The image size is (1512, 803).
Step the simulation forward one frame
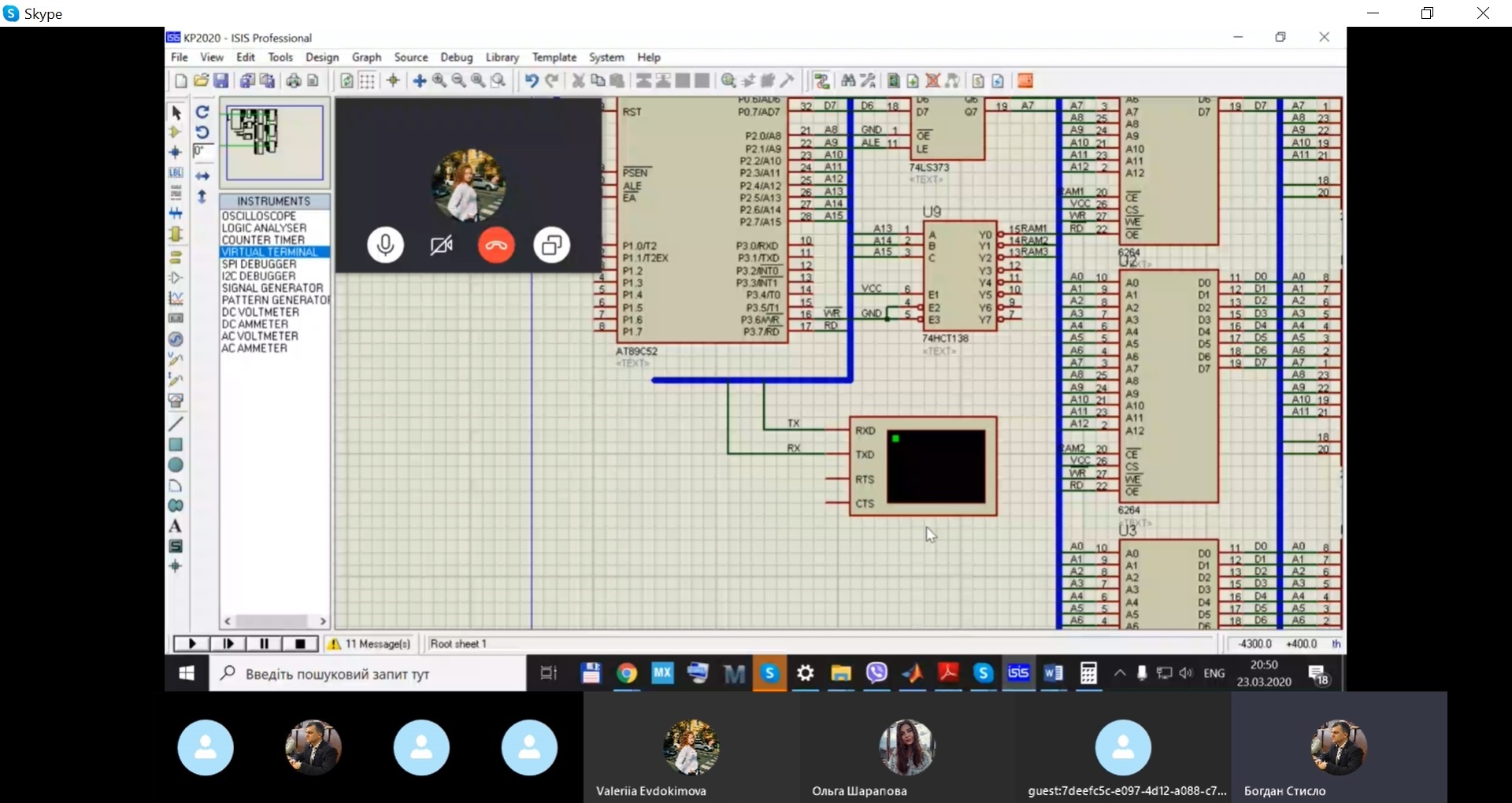coord(228,644)
